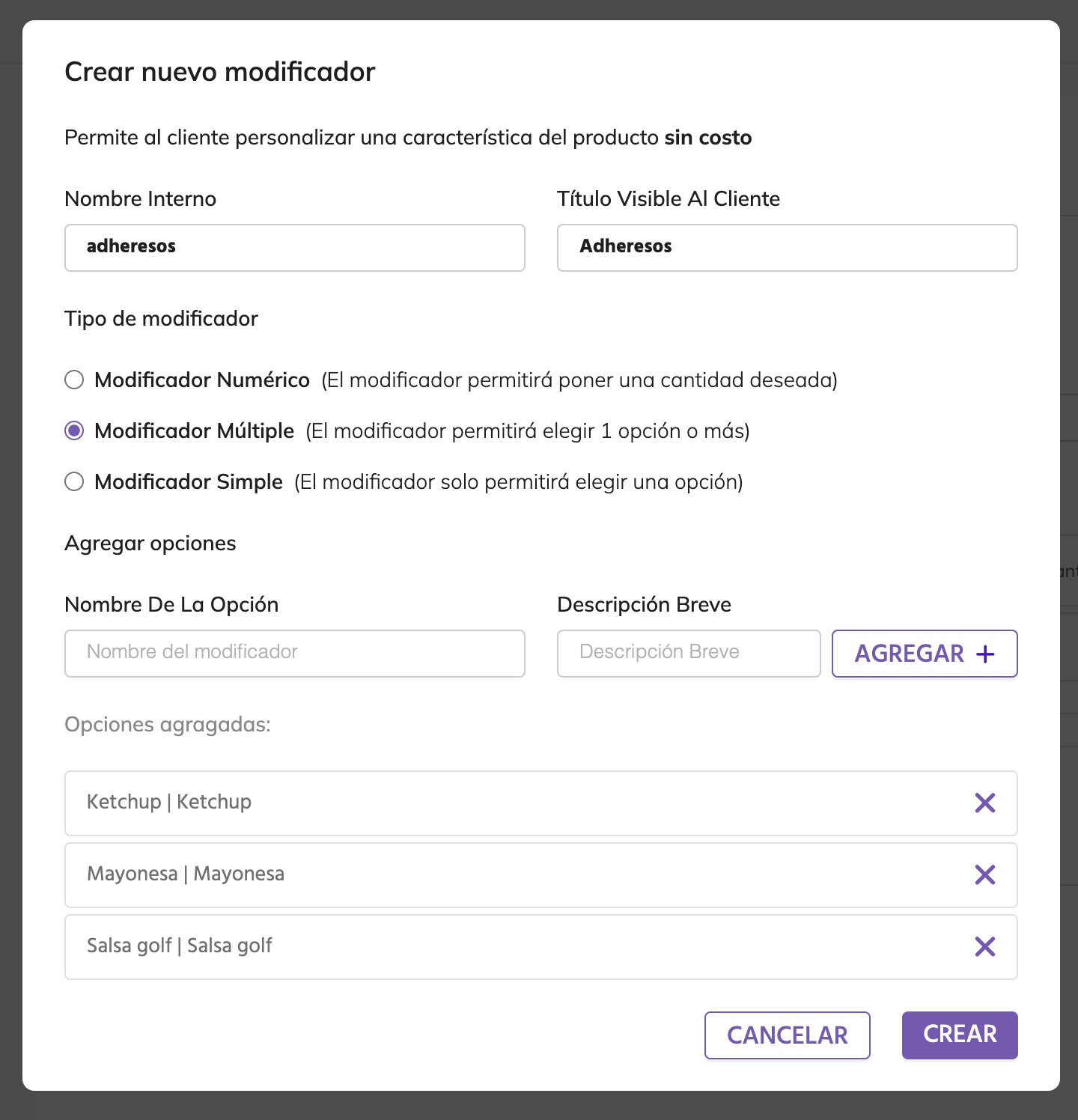Click the Título Visible Al Cliente field
This screenshot has width=1078, height=1120.
pos(787,247)
